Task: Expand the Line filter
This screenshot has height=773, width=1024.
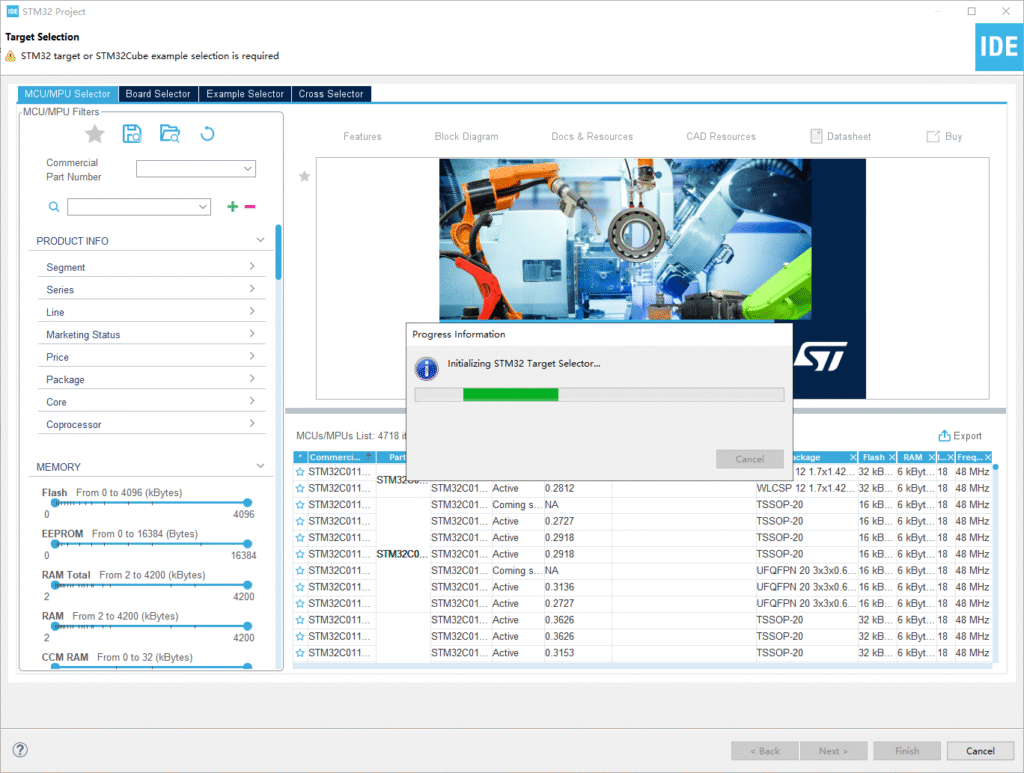Action: point(252,311)
